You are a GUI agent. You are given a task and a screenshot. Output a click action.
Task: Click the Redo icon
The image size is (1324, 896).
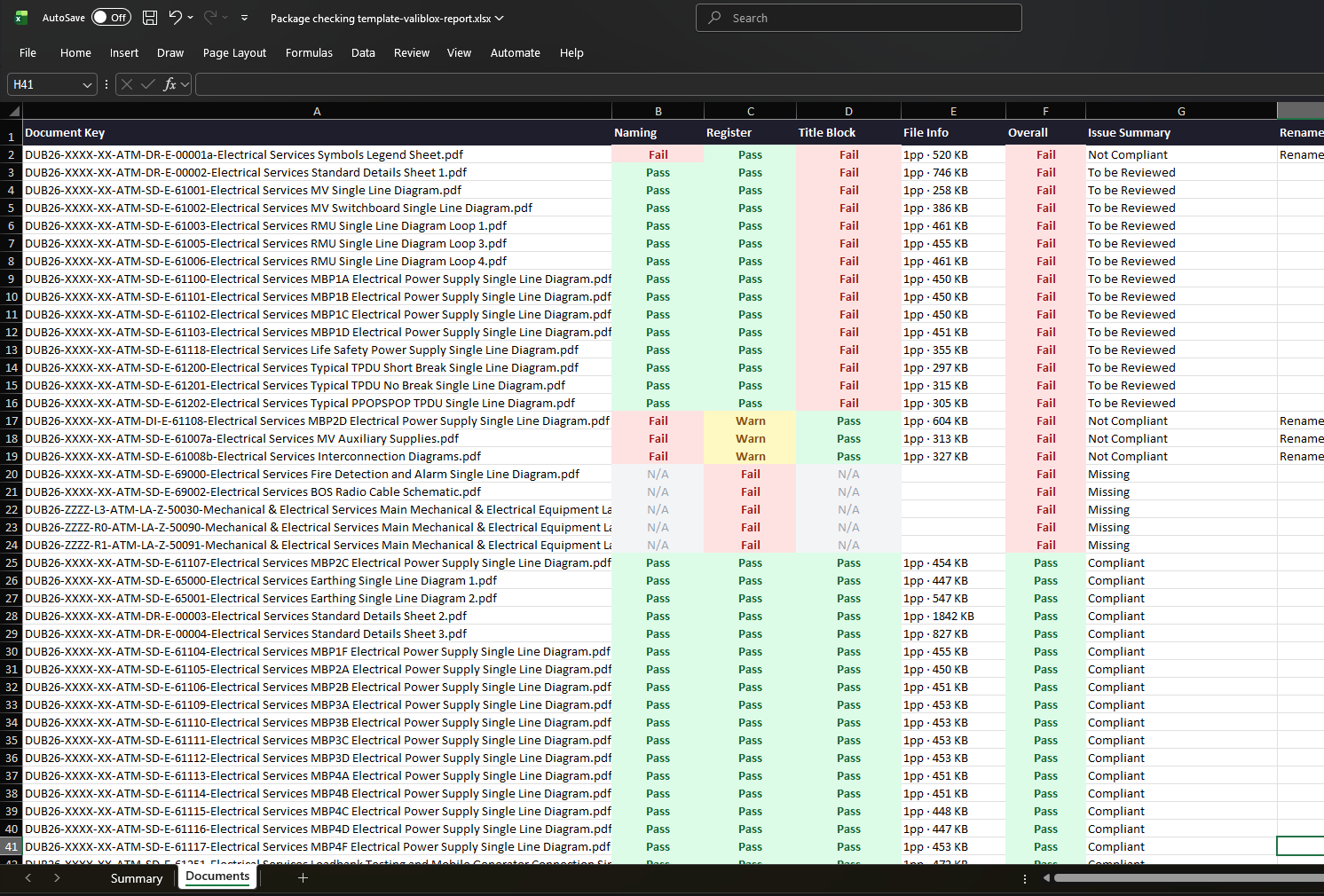pos(210,17)
